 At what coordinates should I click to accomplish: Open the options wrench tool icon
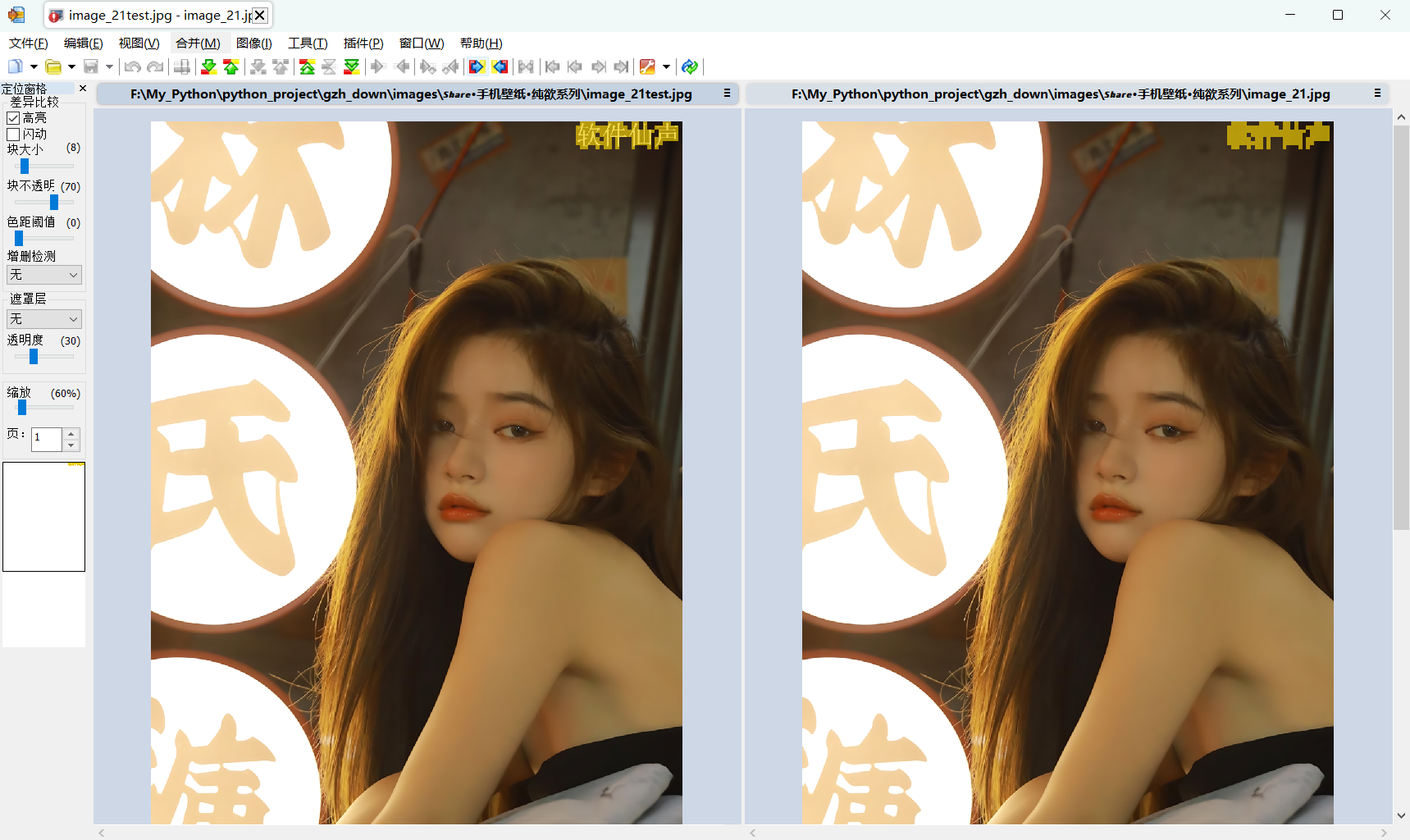[x=647, y=66]
